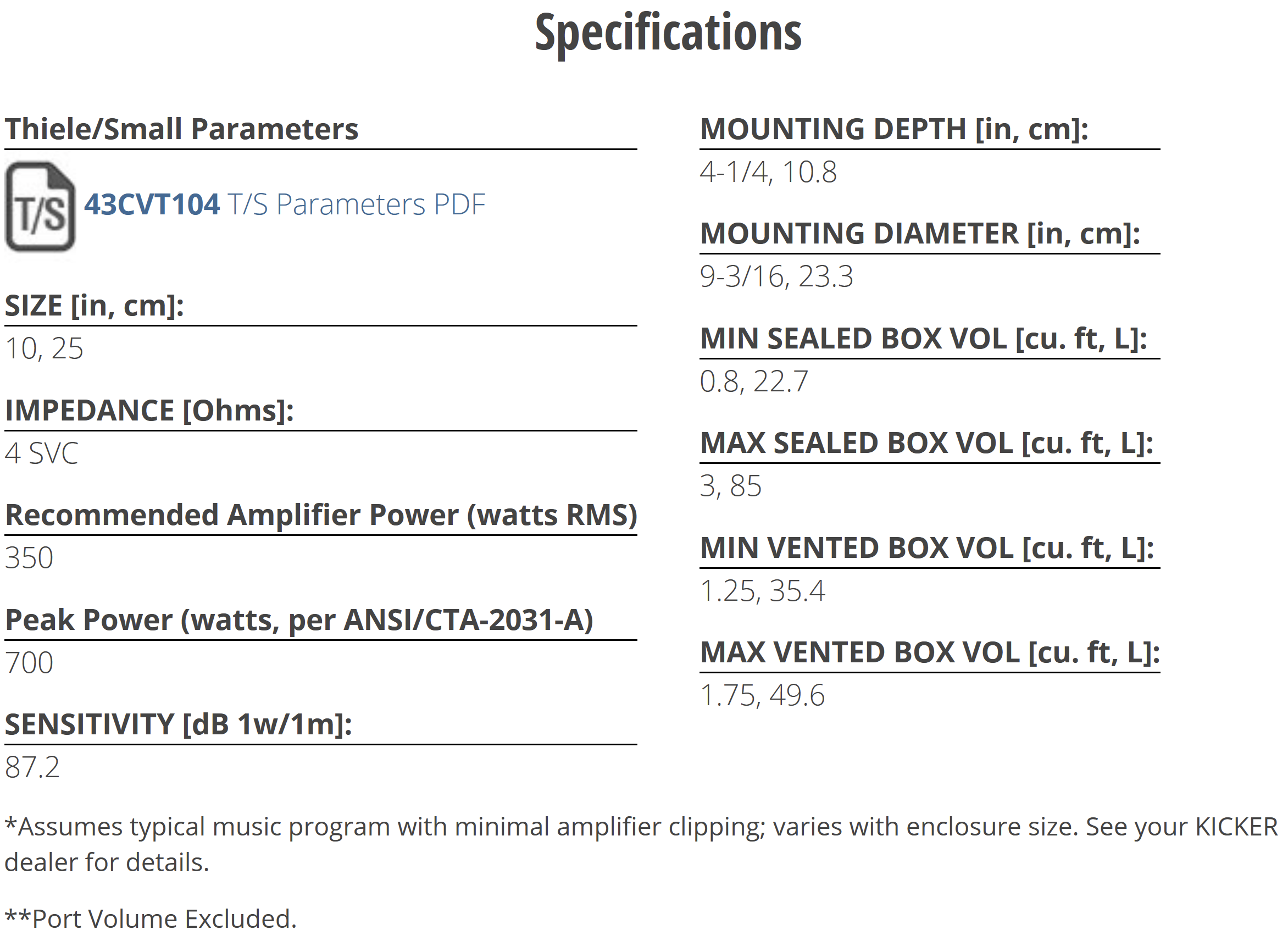Open the T/S document file icon
Image resolution: width=1288 pixels, height=941 pixels.
(40, 207)
